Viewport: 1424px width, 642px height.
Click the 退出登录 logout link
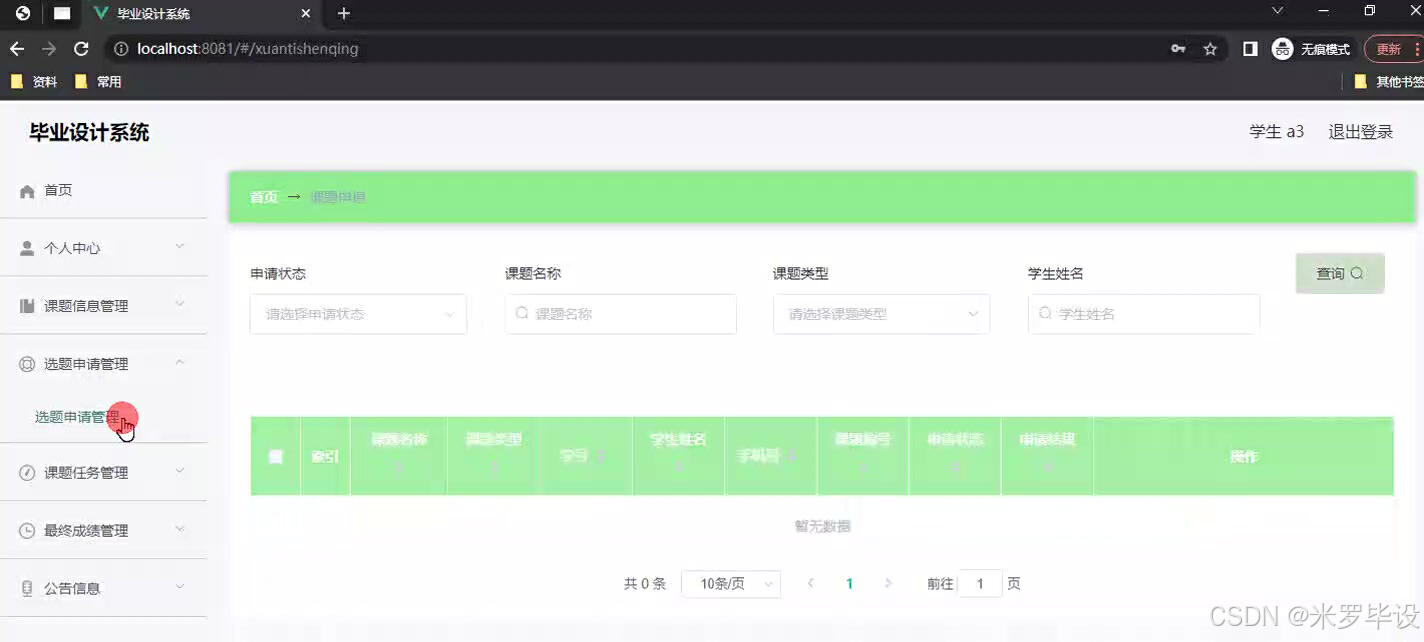tap(1359, 131)
